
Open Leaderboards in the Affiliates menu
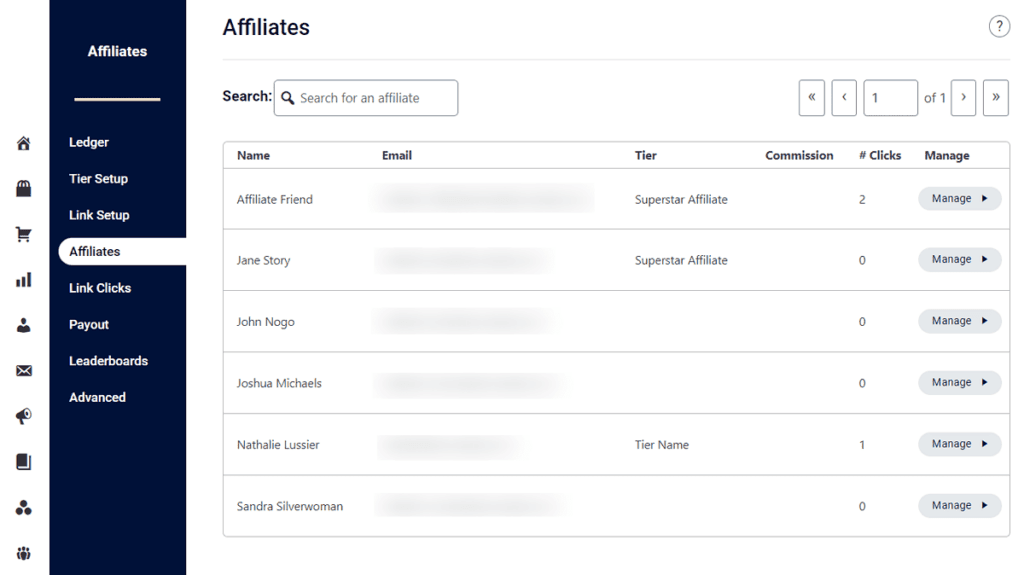click(108, 361)
